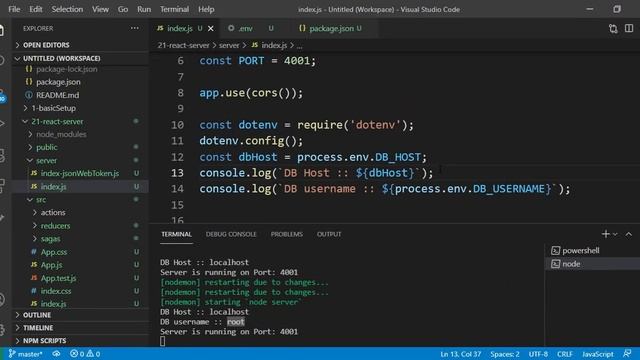Open package-lock.json in explorer

coord(67,69)
